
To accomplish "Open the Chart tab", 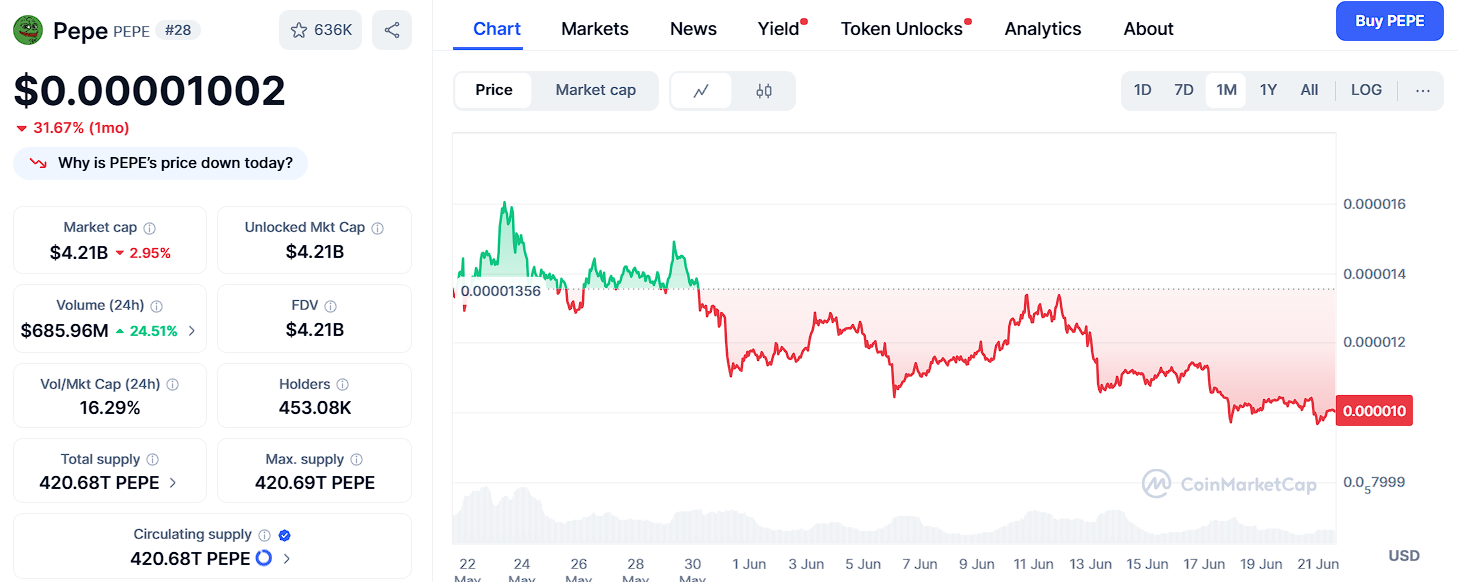I will coord(497,29).
